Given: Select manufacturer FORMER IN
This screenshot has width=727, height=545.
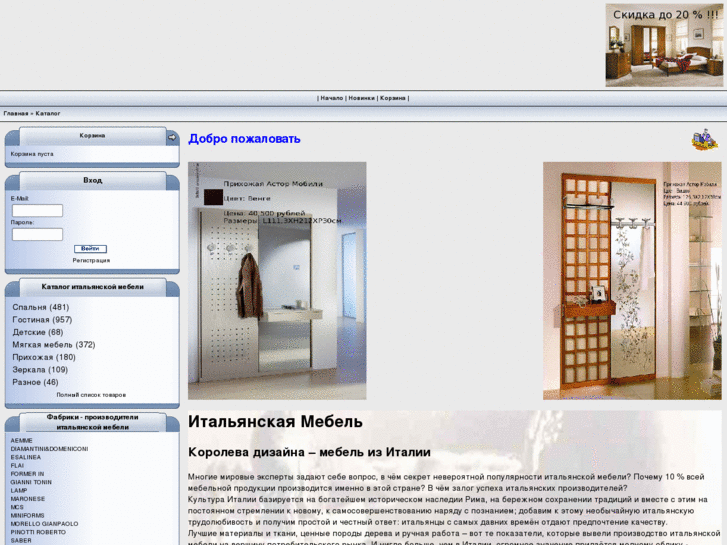Looking at the screenshot, I should [27, 474].
